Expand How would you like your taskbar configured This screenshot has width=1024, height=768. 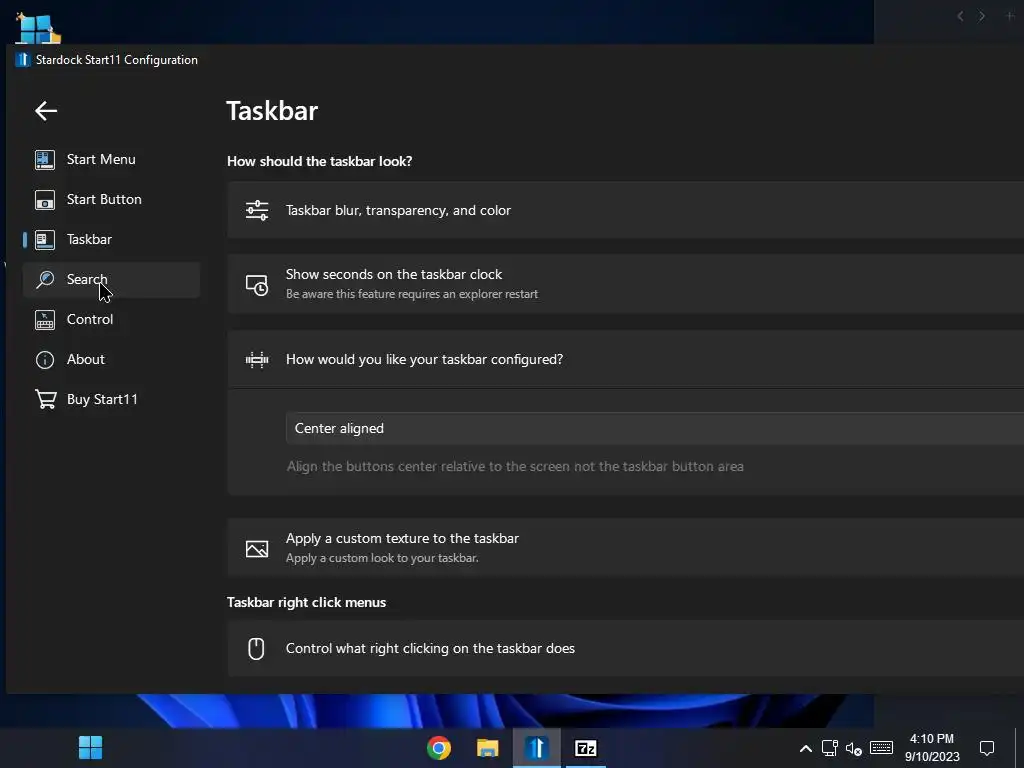[x=626, y=359]
